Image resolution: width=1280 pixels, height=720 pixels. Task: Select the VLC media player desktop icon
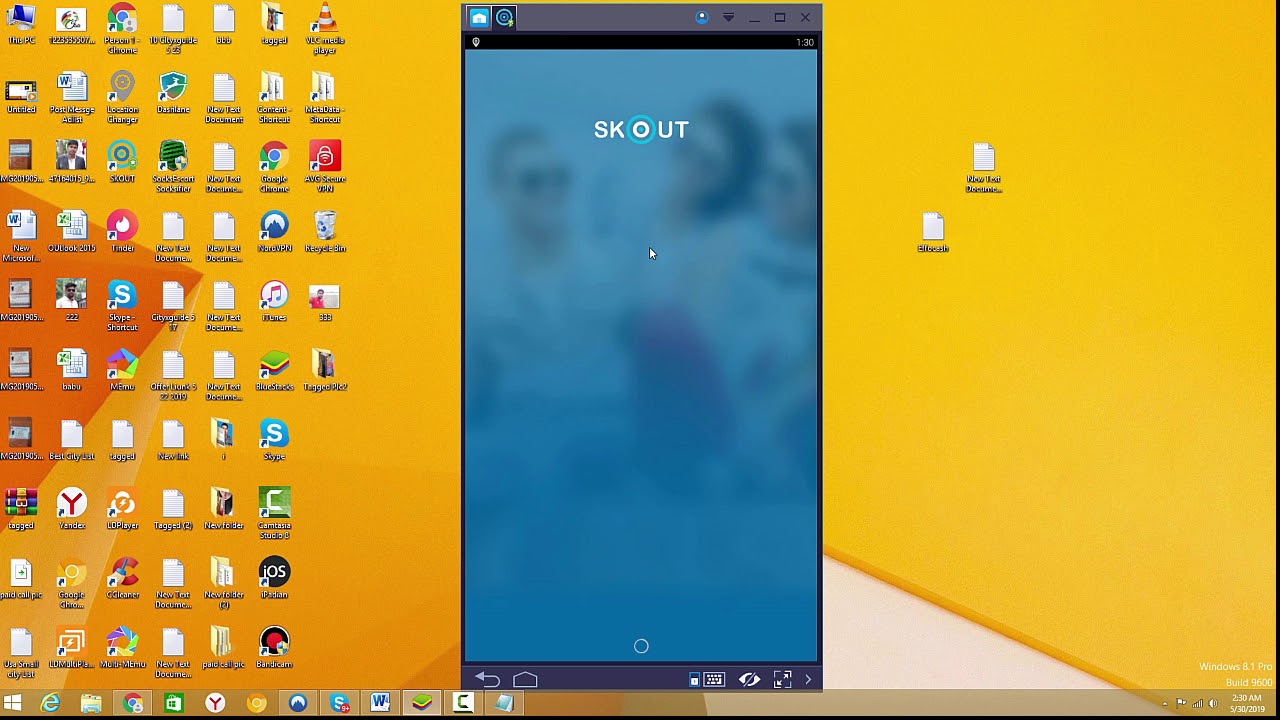pos(324,29)
